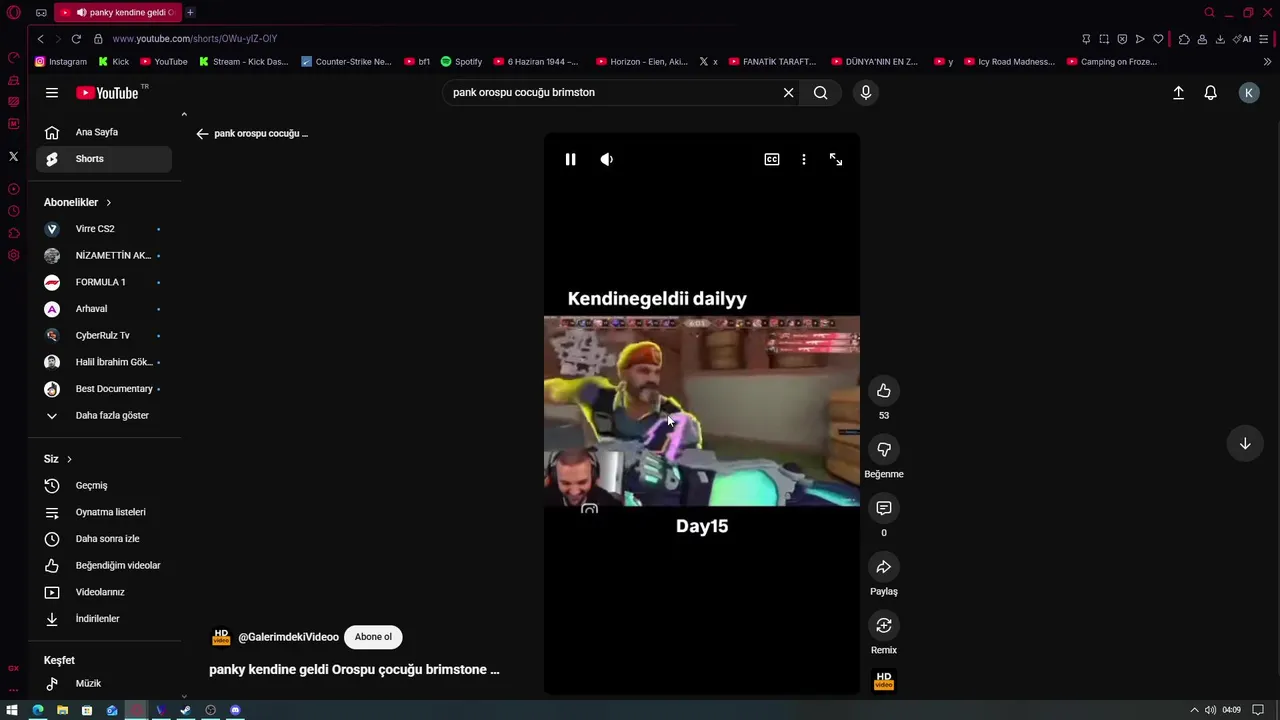Open Discord from the taskbar
The image size is (1280, 720).
pyautogui.click(x=235, y=710)
